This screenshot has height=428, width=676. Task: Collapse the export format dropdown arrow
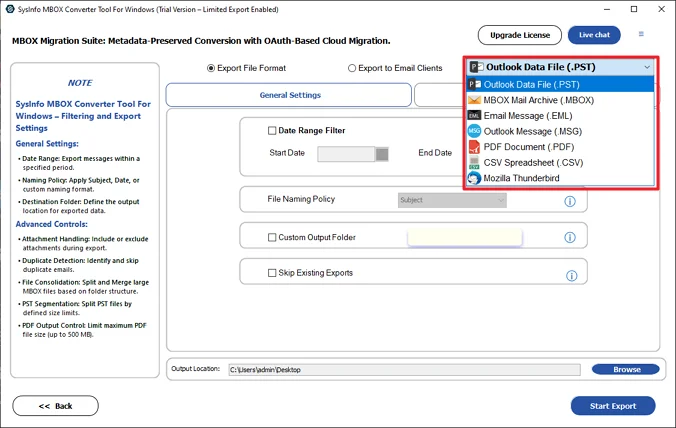coord(647,67)
